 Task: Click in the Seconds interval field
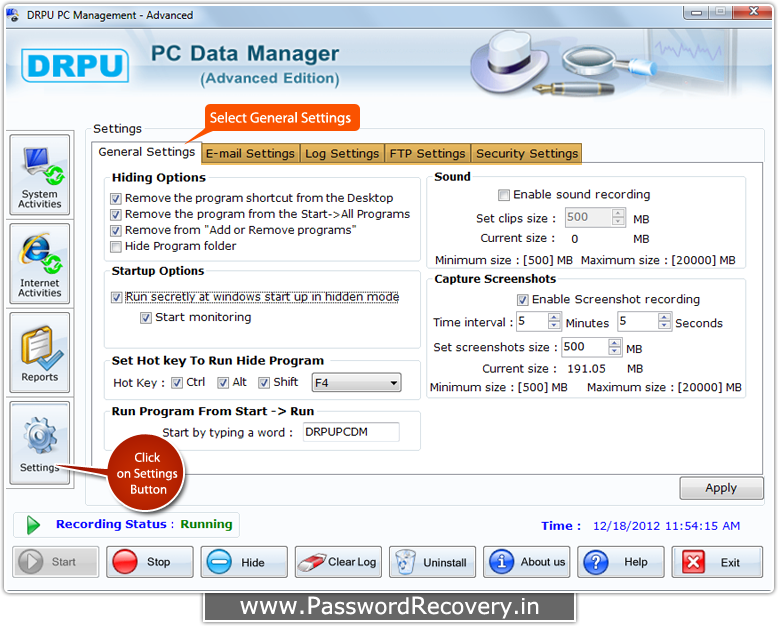(x=639, y=321)
